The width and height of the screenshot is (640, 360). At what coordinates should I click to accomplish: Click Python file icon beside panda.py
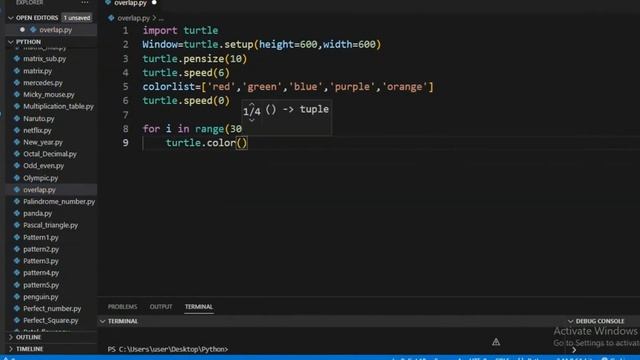coord(17,213)
